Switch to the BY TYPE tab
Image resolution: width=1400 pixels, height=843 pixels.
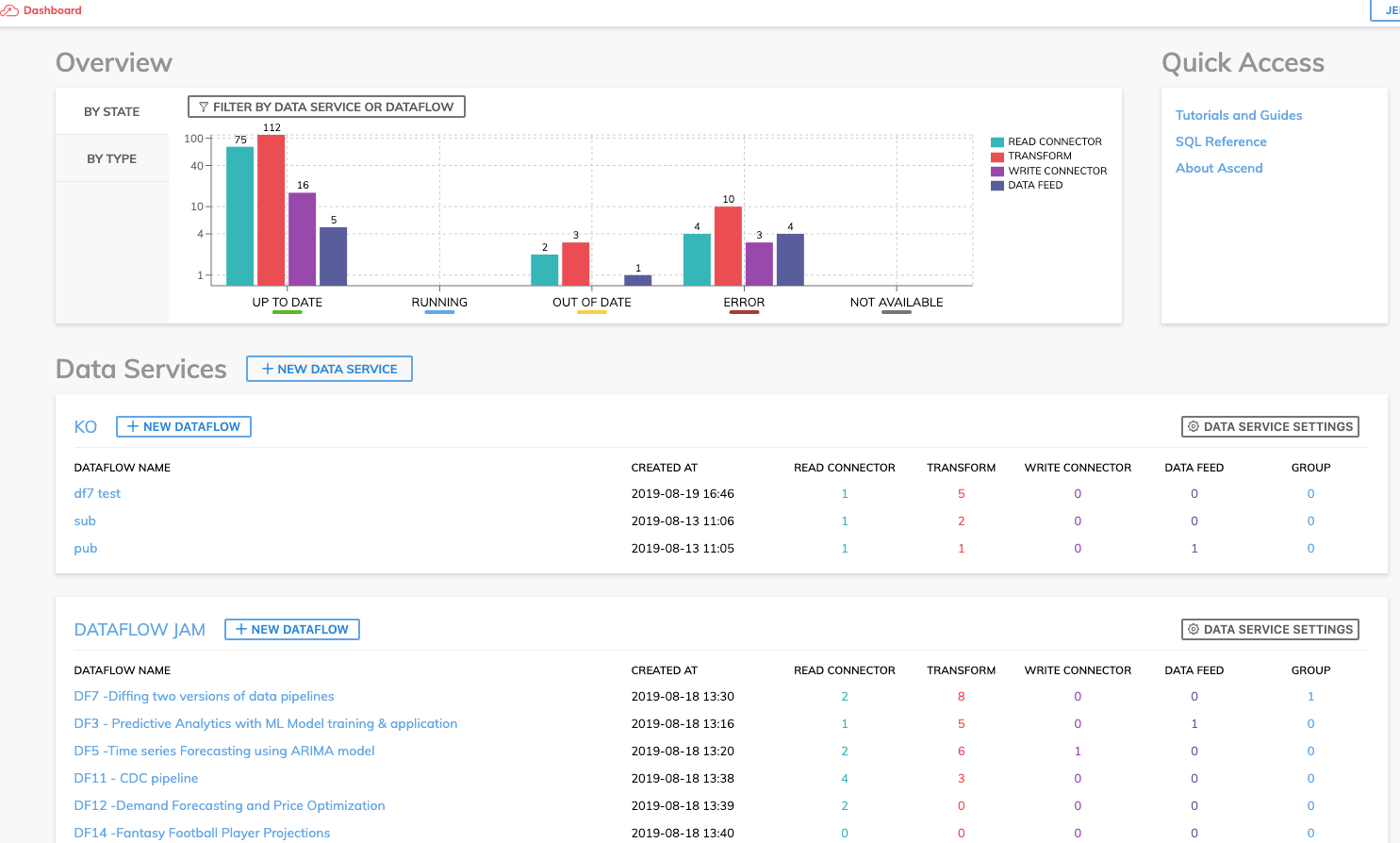pyautogui.click(x=112, y=158)
